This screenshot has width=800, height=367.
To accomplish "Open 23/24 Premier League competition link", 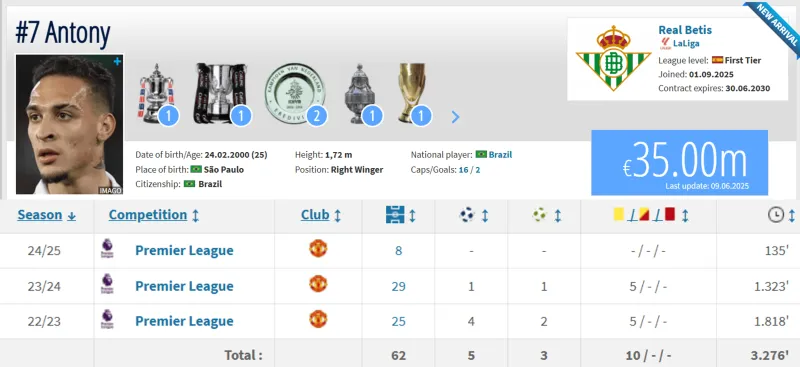I will [x=184, y=286].
